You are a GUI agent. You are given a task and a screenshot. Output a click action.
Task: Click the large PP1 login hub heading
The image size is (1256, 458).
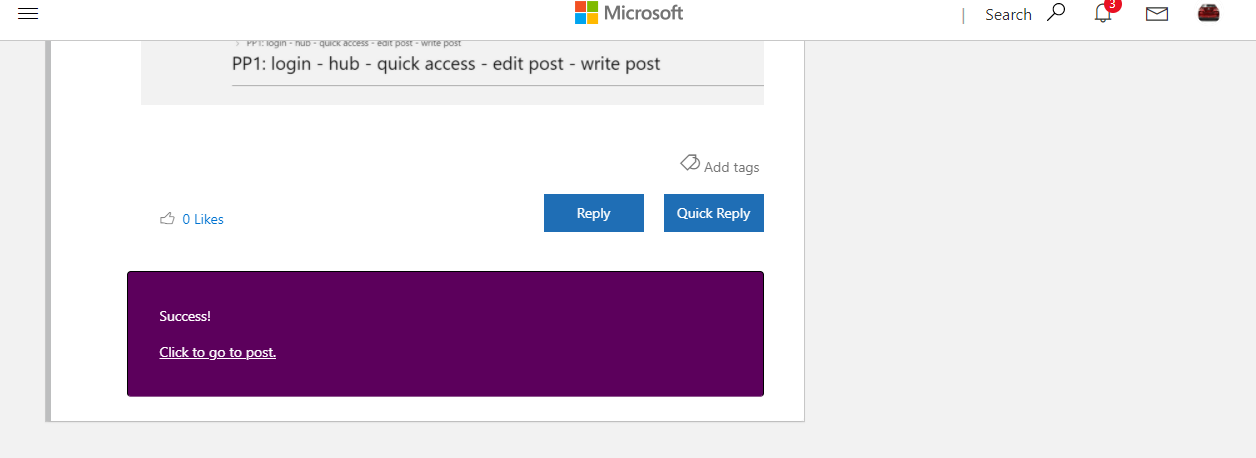pos(446,64)
